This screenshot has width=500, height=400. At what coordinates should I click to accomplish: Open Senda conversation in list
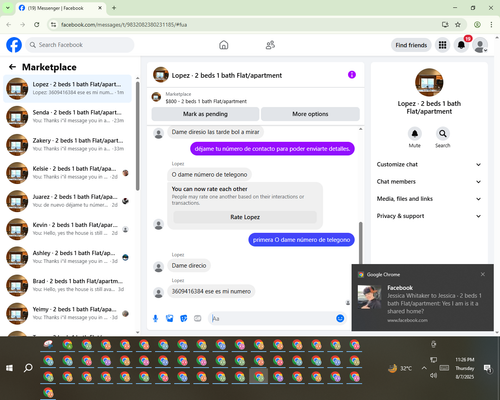[67, 117]
